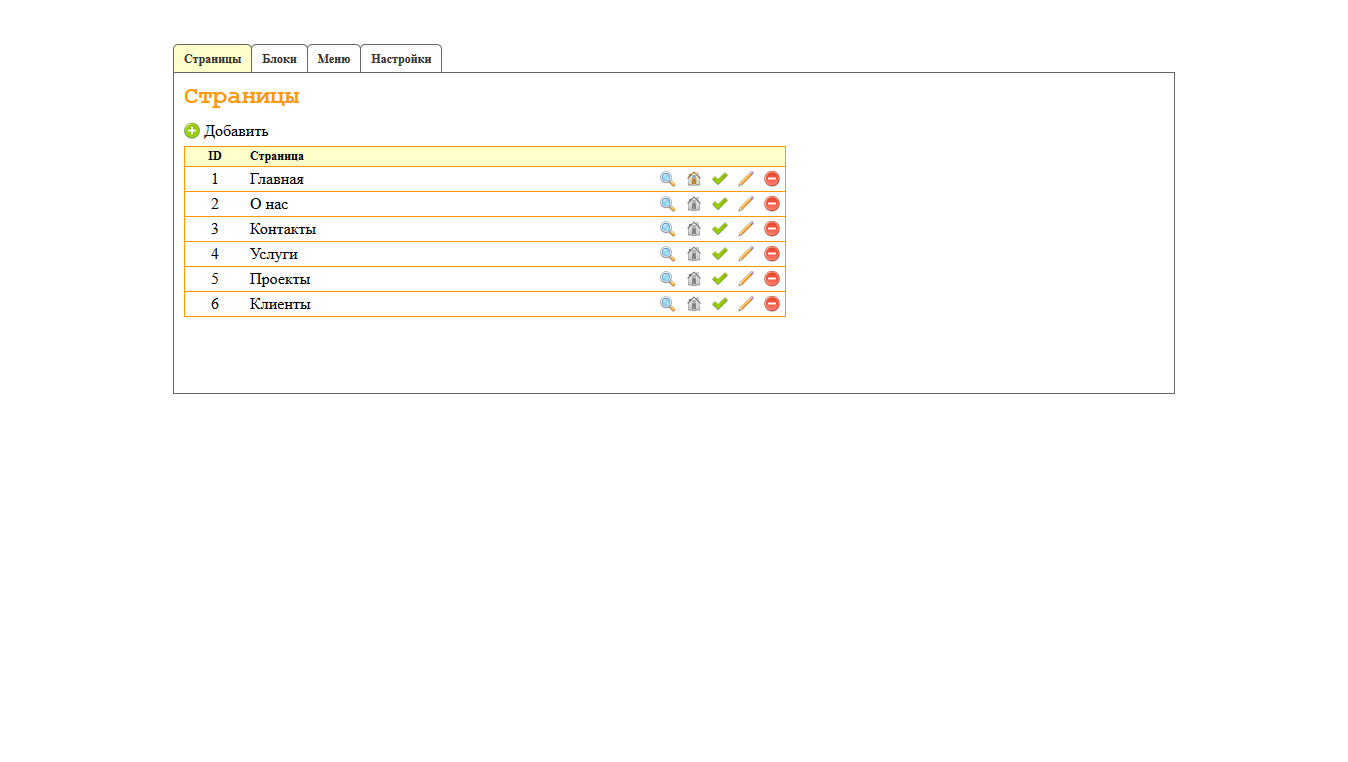Go to the Настройки tab
The width and height of the screenshot is (1348, 762).
[x=400, y=59]
